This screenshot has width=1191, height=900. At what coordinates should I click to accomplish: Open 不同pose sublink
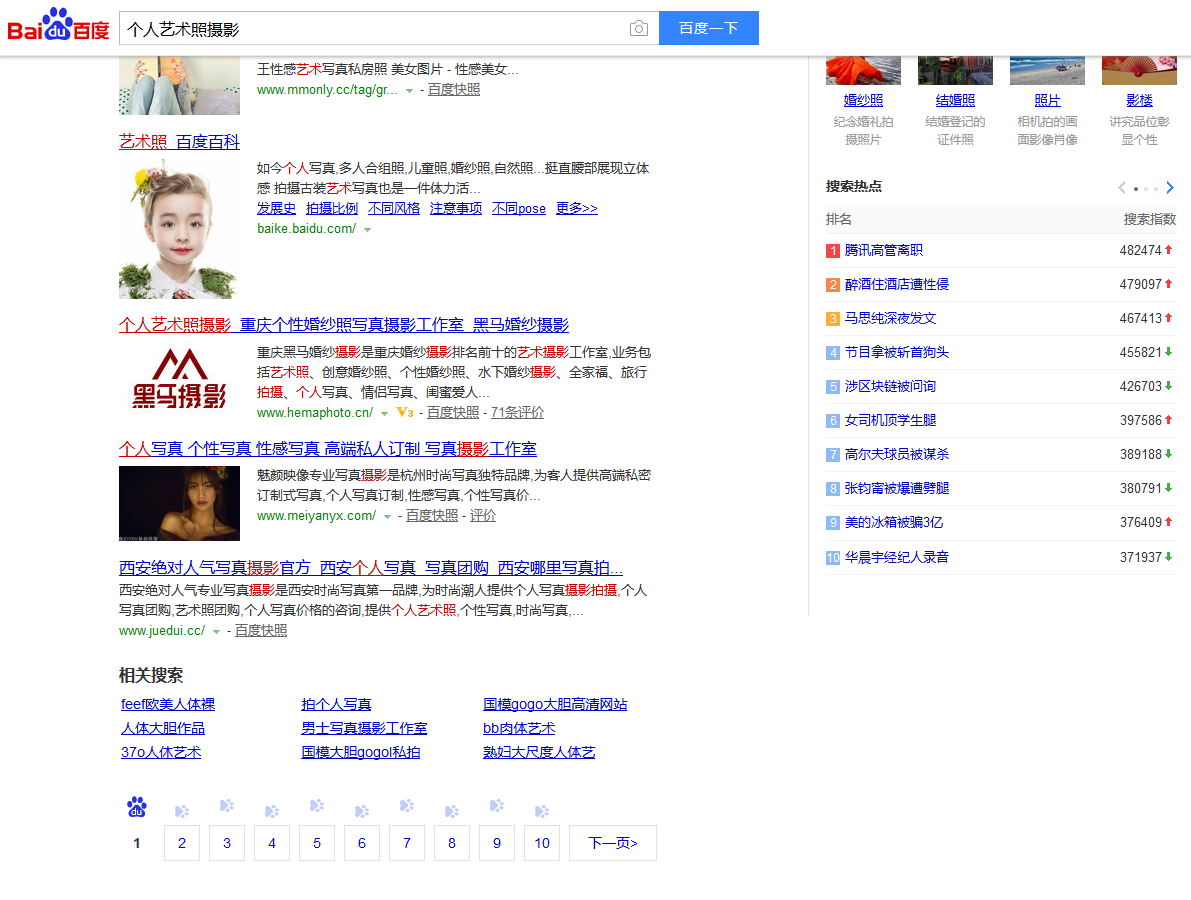pyautogui.click(x=519, y=208)
